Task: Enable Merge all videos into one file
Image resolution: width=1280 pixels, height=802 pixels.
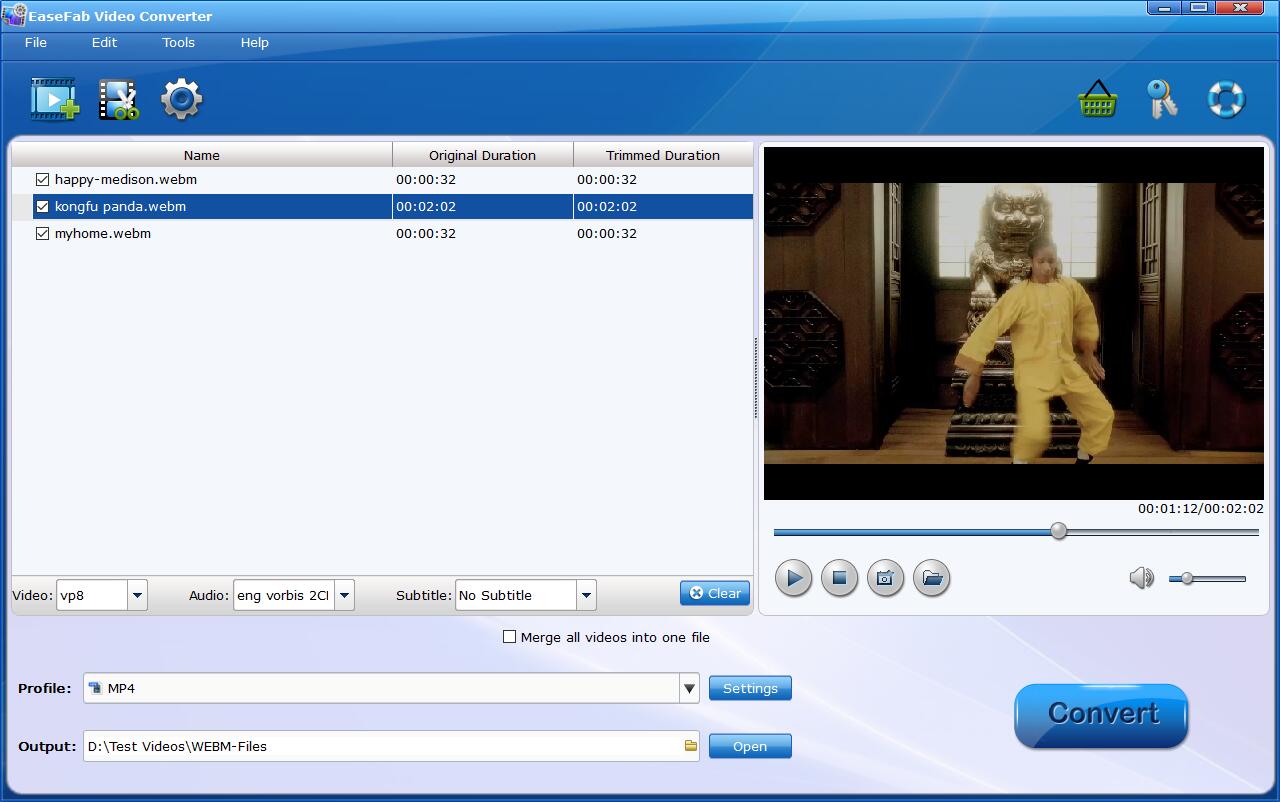Action: point(509,637)
